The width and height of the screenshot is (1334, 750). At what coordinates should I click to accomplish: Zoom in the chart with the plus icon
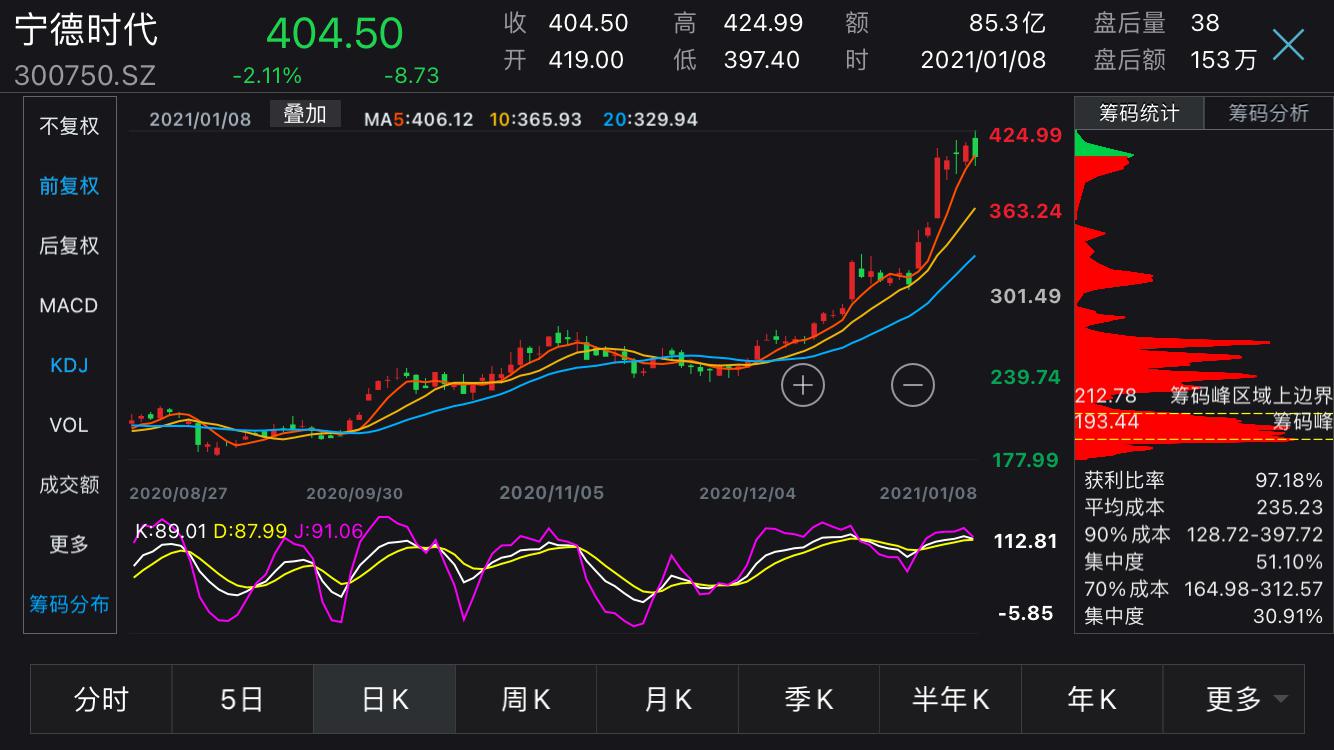point(803,385)
